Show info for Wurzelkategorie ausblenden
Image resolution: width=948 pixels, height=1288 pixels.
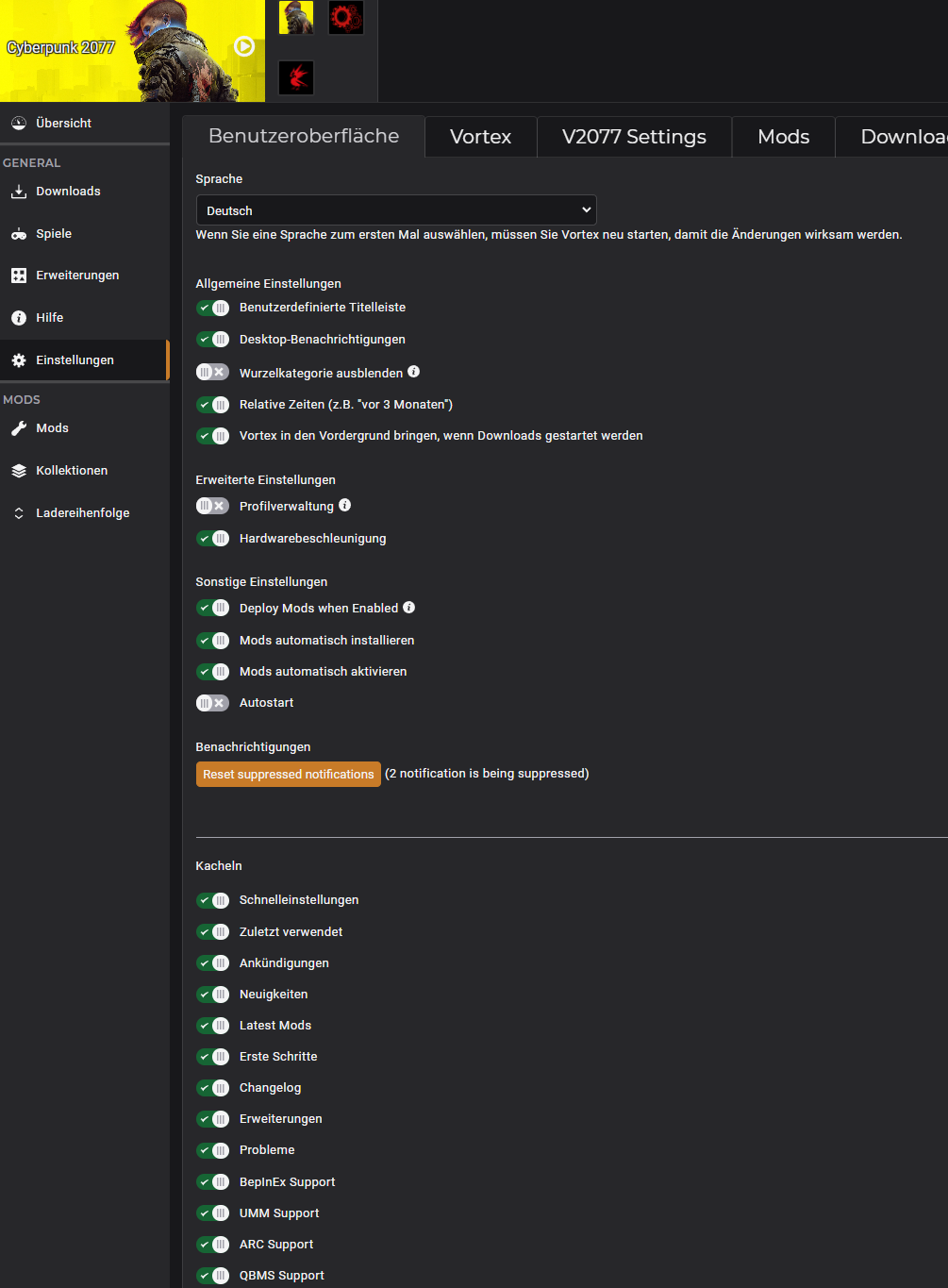(x=413, y=372)
